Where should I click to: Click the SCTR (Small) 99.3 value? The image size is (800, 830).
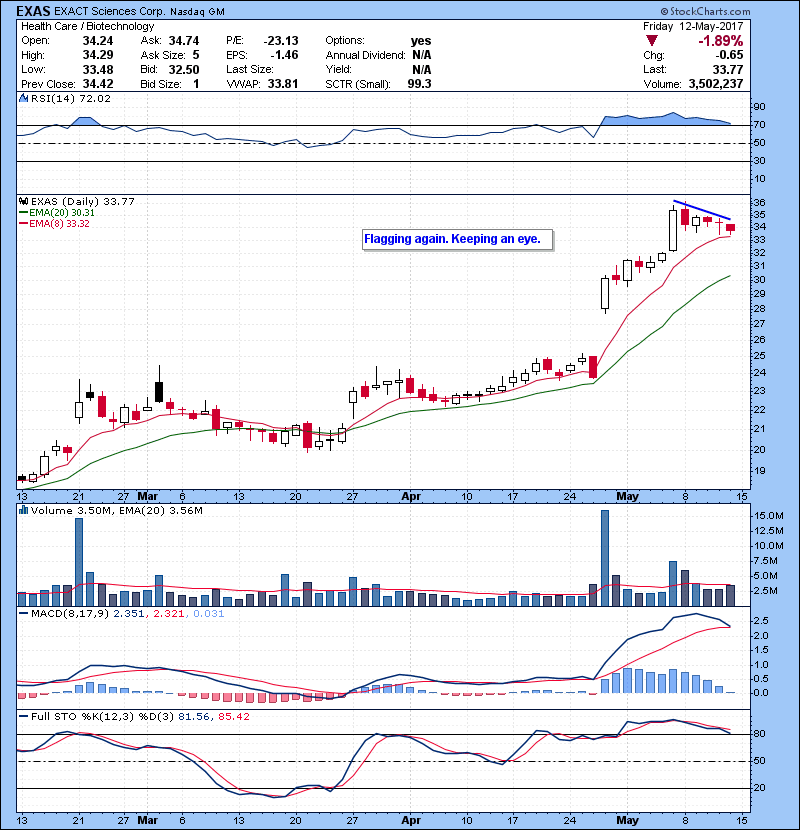pos(418,84)
